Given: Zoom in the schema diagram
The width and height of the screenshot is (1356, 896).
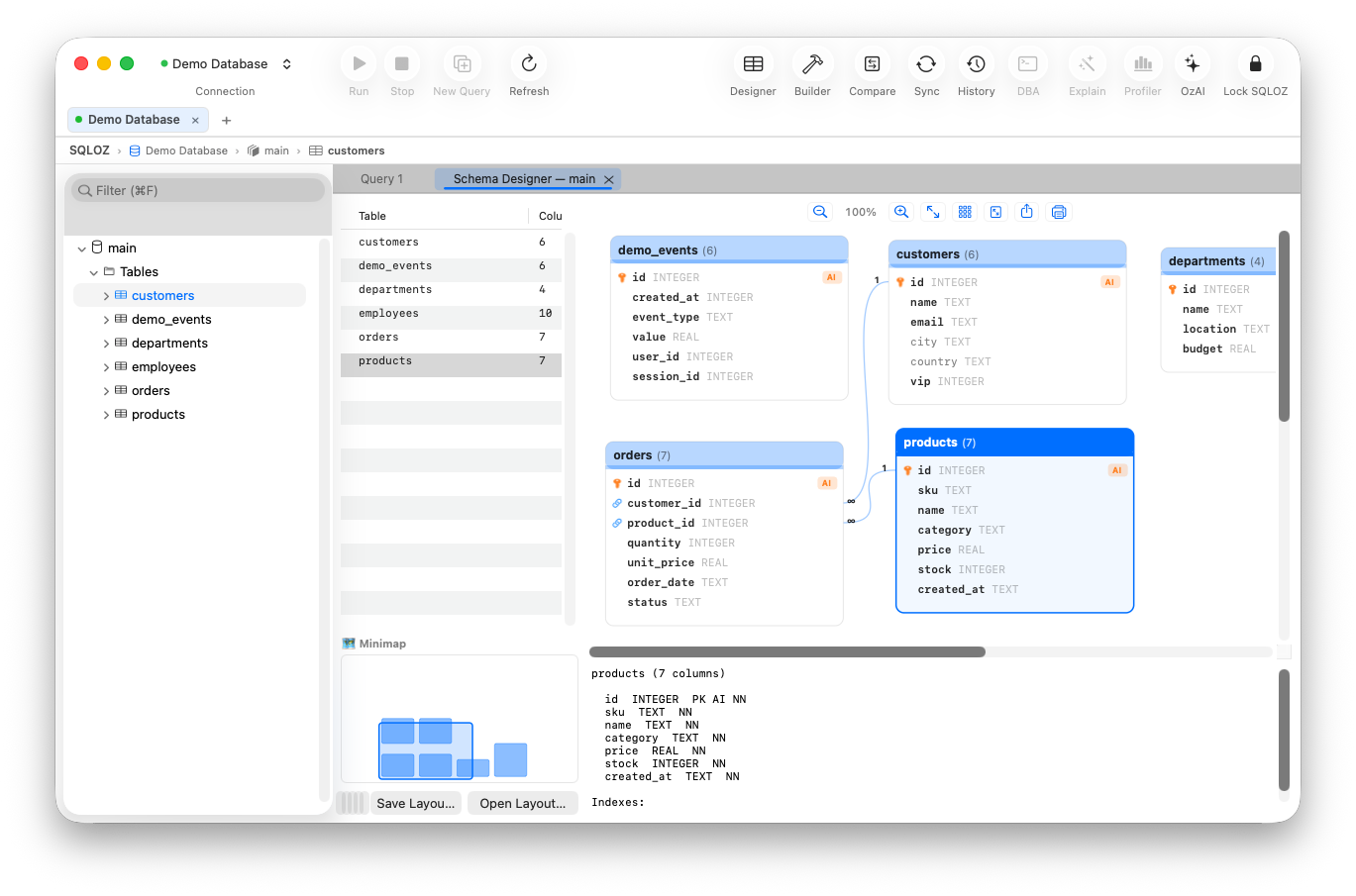Looking at the screenshot, I should [901, 212].
